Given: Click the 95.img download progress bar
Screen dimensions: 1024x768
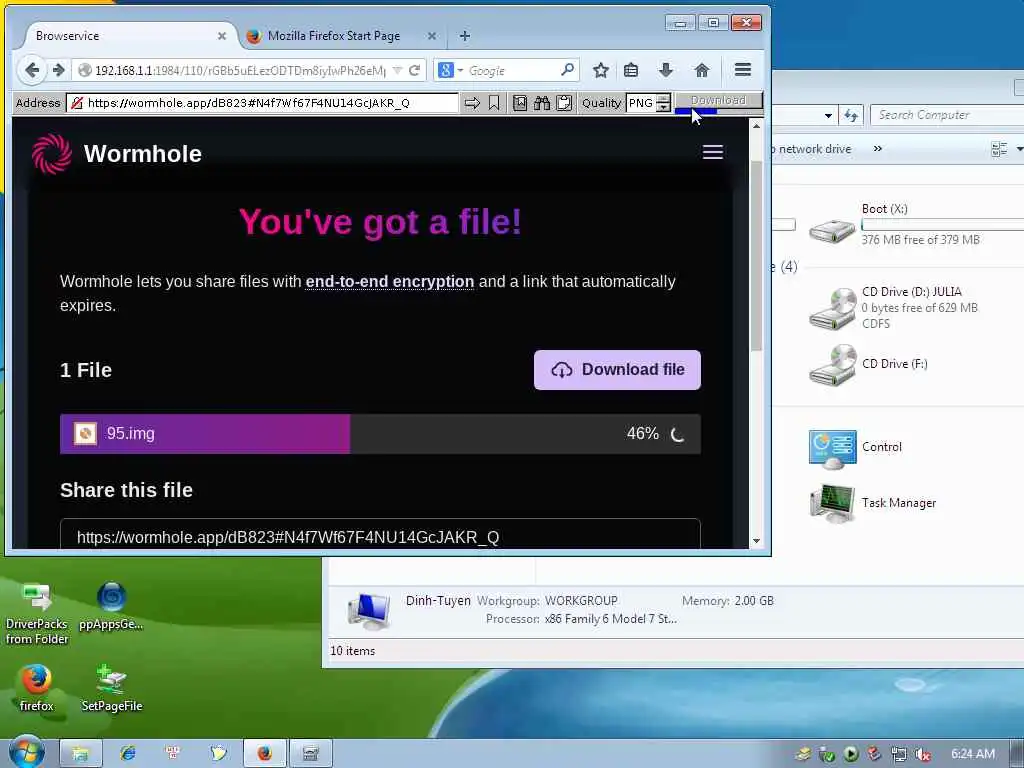Looking at the screenshot, I should [380, 433].
